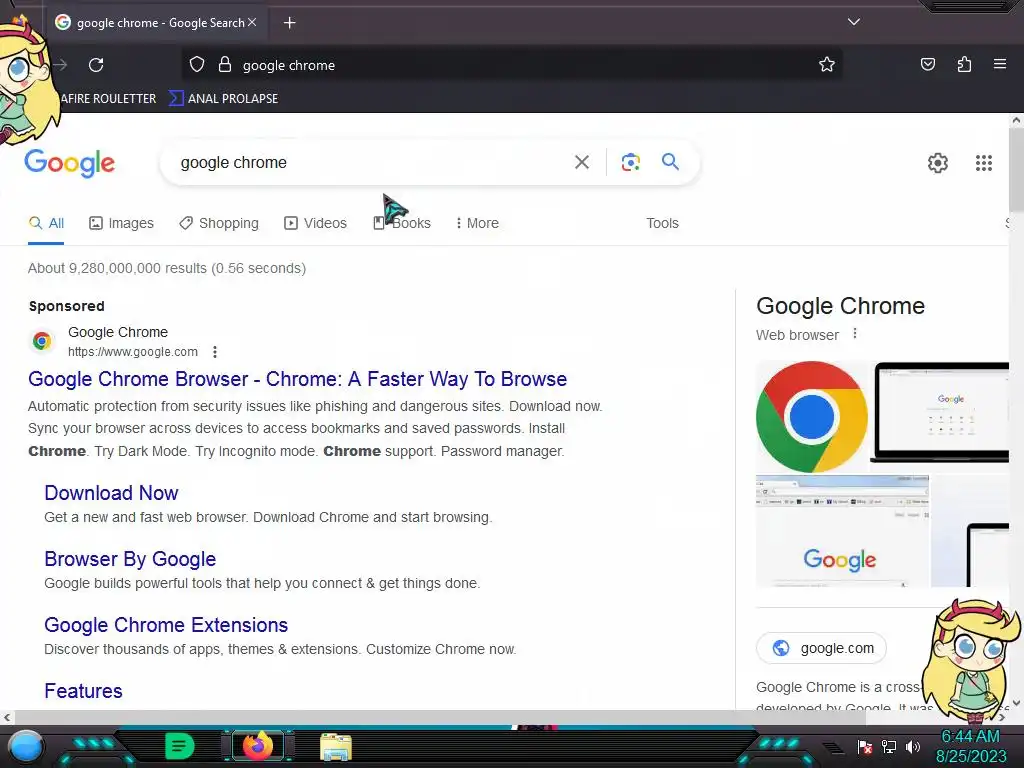The image size is (1024, 768).
Task: Expand the More search filters menu
Action: (477, 223)
